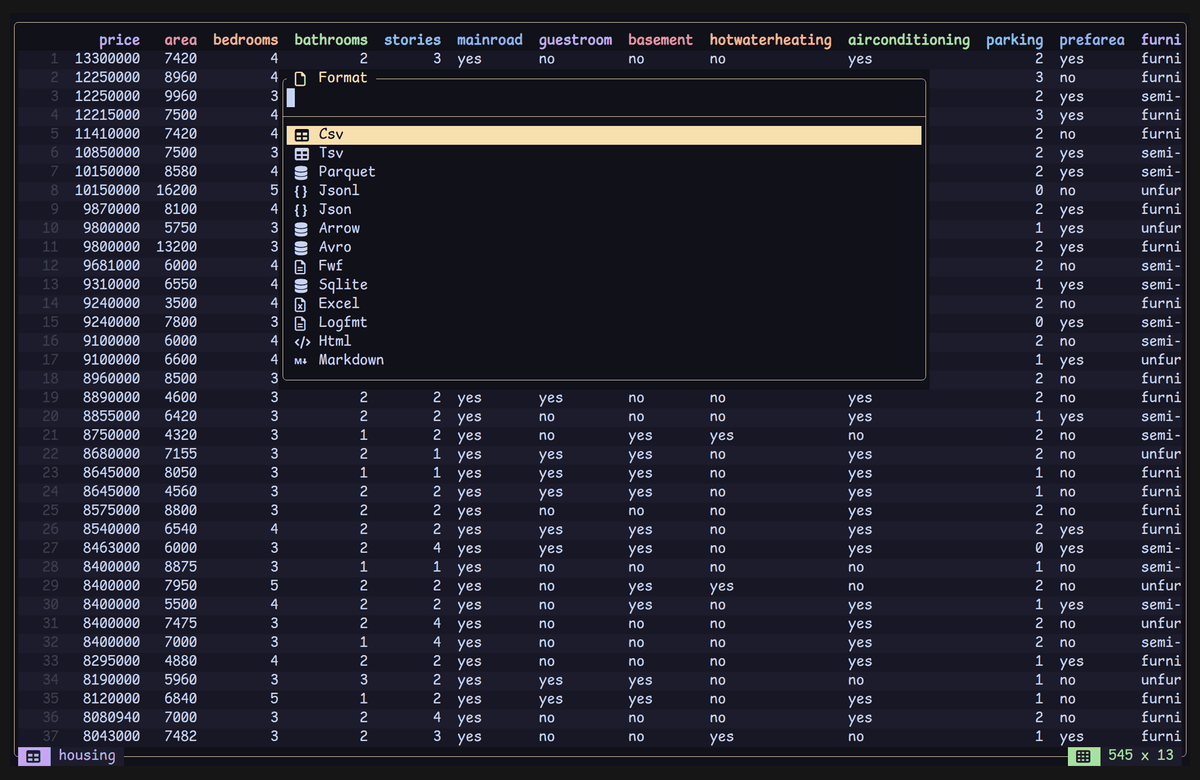Click the file icon in the Format title
This screenshot has height=780, width=1200.
pos(300,78)
